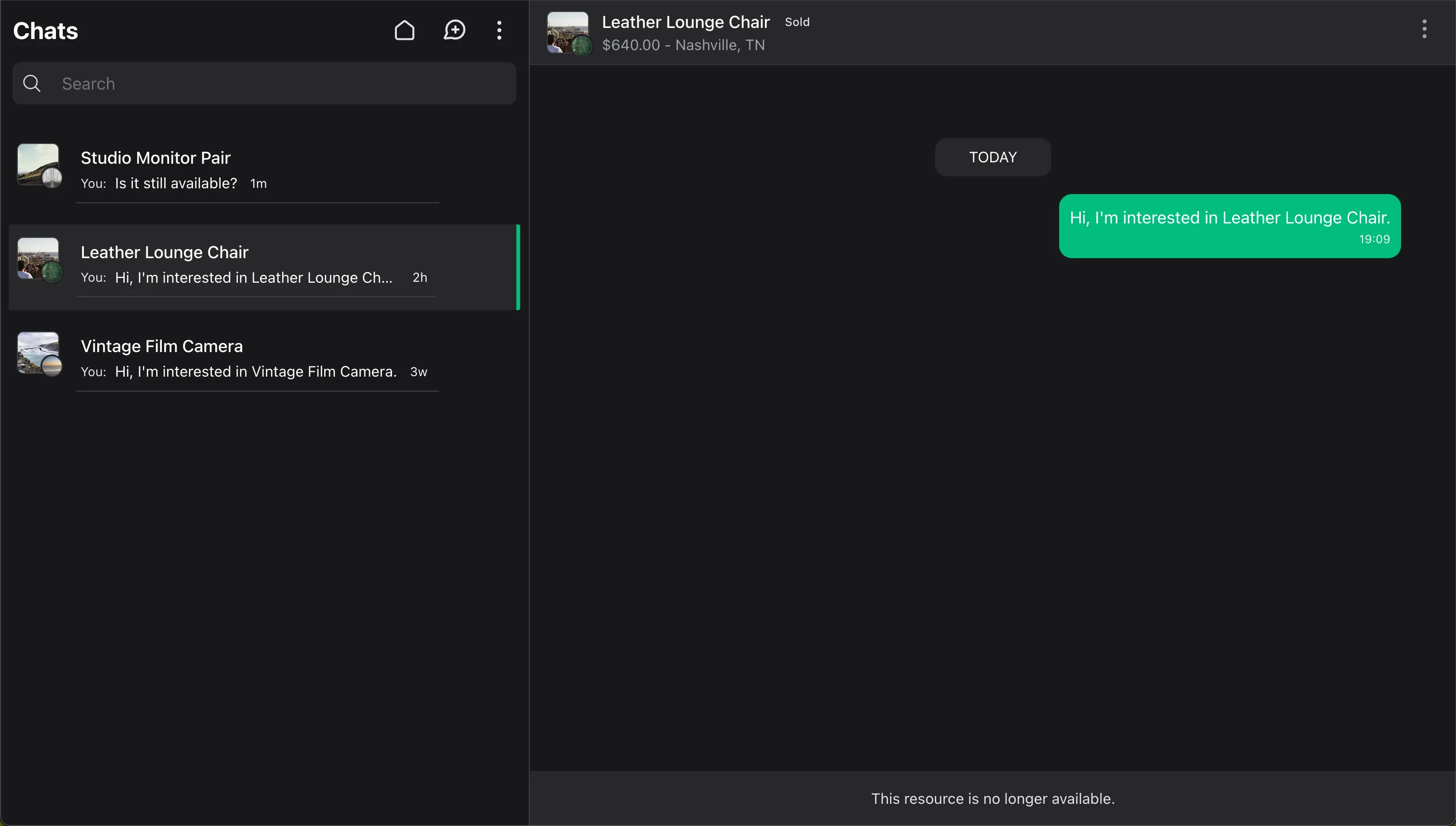Viewport: 1456px width, 826px height.
Task: Open the conversation header three-dot menu
Action: 1424,29
